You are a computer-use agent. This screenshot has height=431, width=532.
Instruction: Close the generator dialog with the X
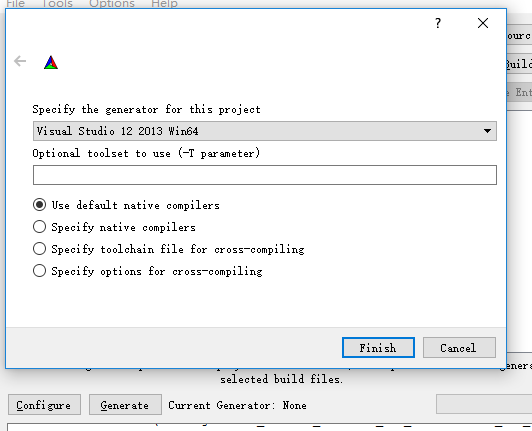(483, 23)
